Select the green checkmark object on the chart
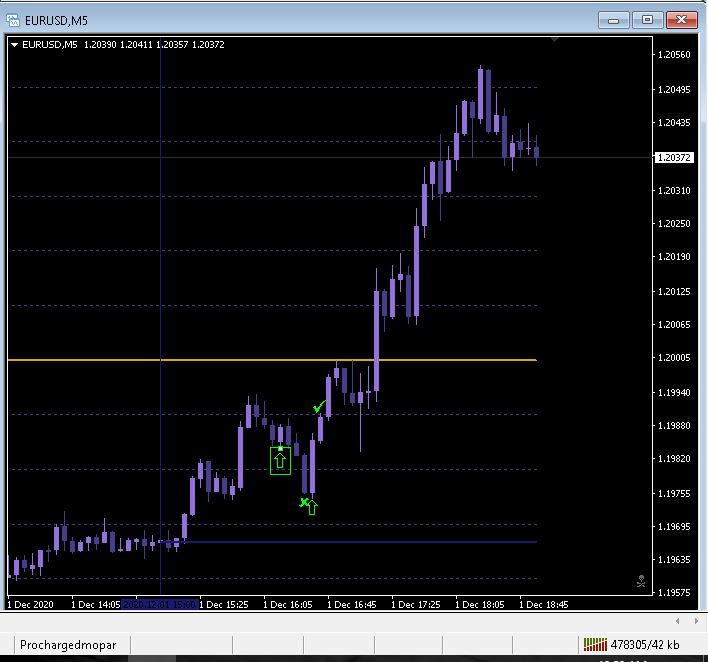Image resolution: width=708 pixels, height=662 pixels. (x=319, y=406)
